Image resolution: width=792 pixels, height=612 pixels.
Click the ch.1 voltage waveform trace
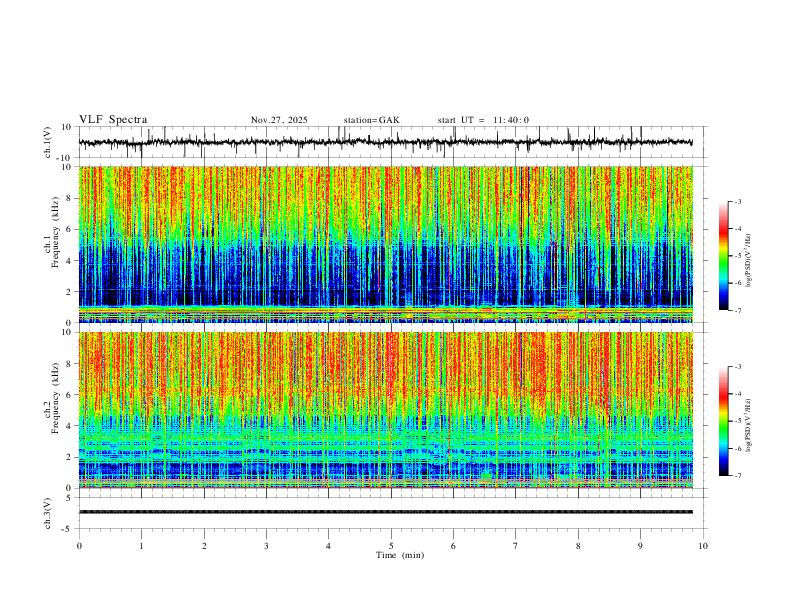pyautogui.click(x=385, y=142)
